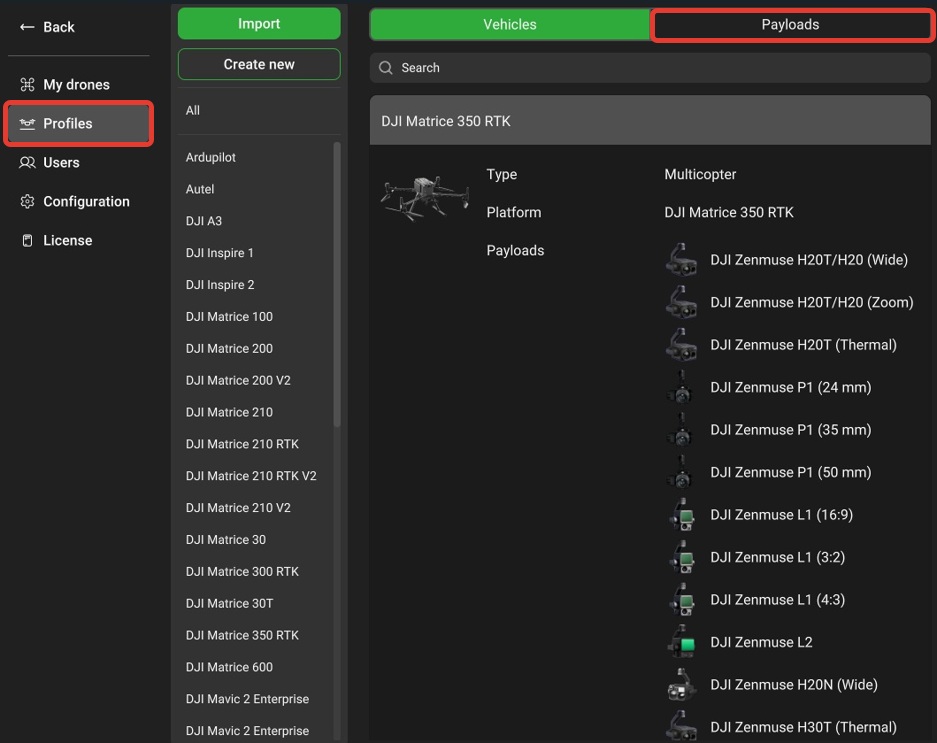Click the Zenmuse H20N (Wide) camera icon
The image size is (937, 743).
(682, 684)
